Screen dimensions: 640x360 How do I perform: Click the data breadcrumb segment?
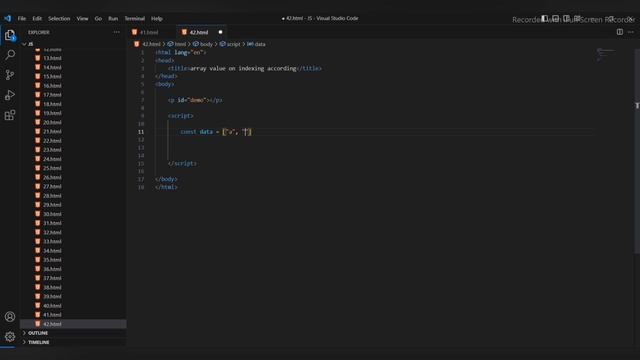256,44
